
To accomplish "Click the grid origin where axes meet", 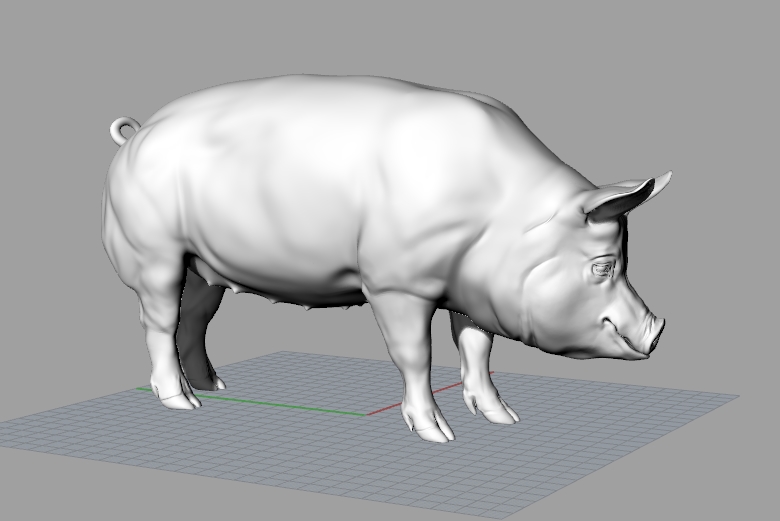I will (x=365, y=413).
